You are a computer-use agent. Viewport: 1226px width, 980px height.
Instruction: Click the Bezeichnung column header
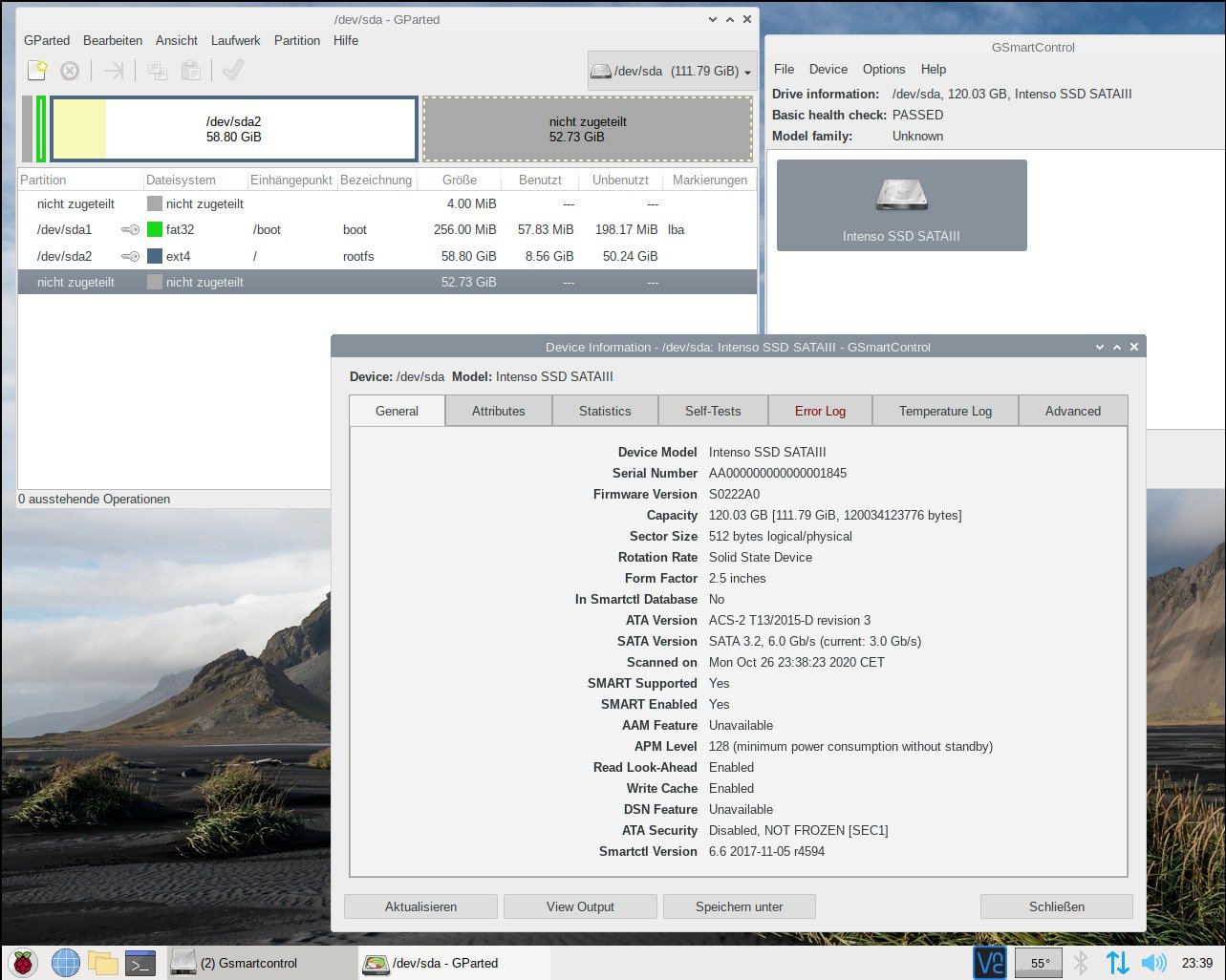click(x=376, y=180)
